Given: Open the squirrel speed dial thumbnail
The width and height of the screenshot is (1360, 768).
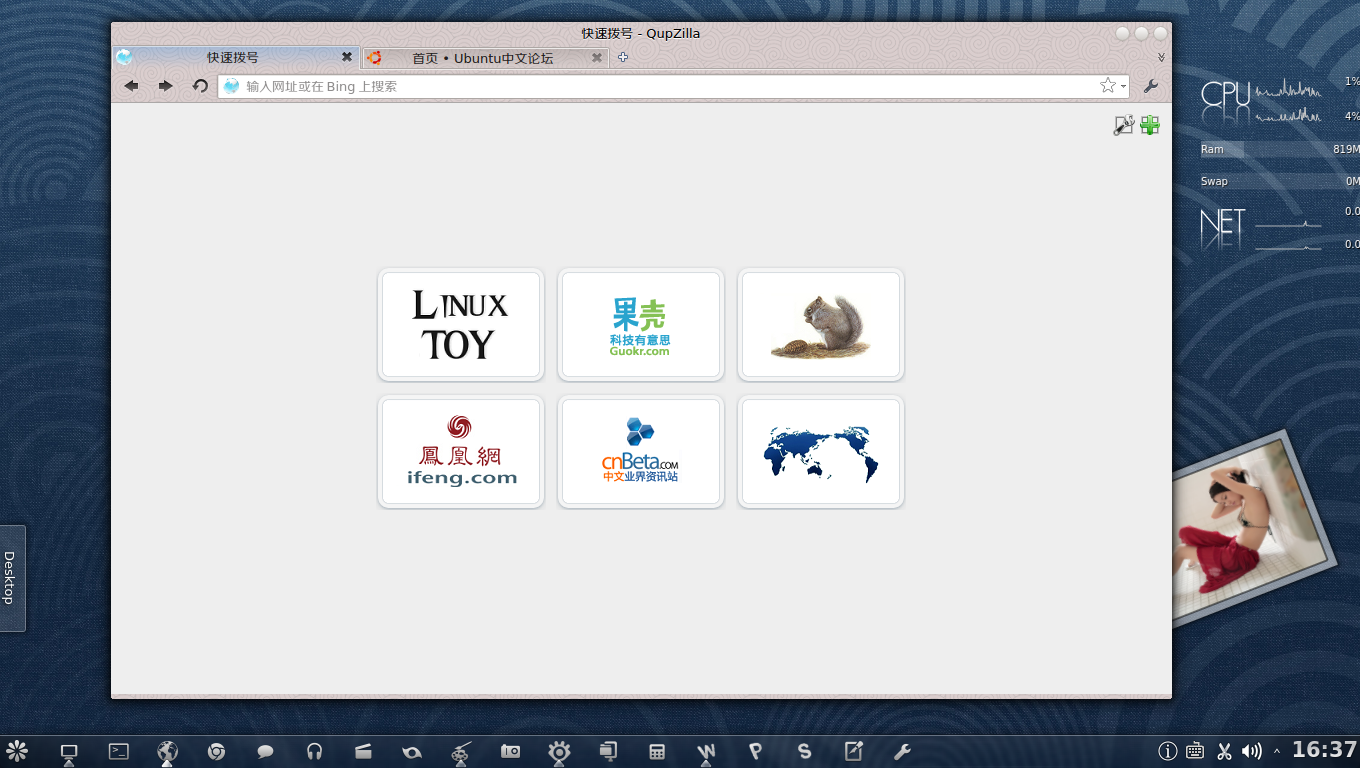Looking at the screenshot, I should tap(821, 325).
